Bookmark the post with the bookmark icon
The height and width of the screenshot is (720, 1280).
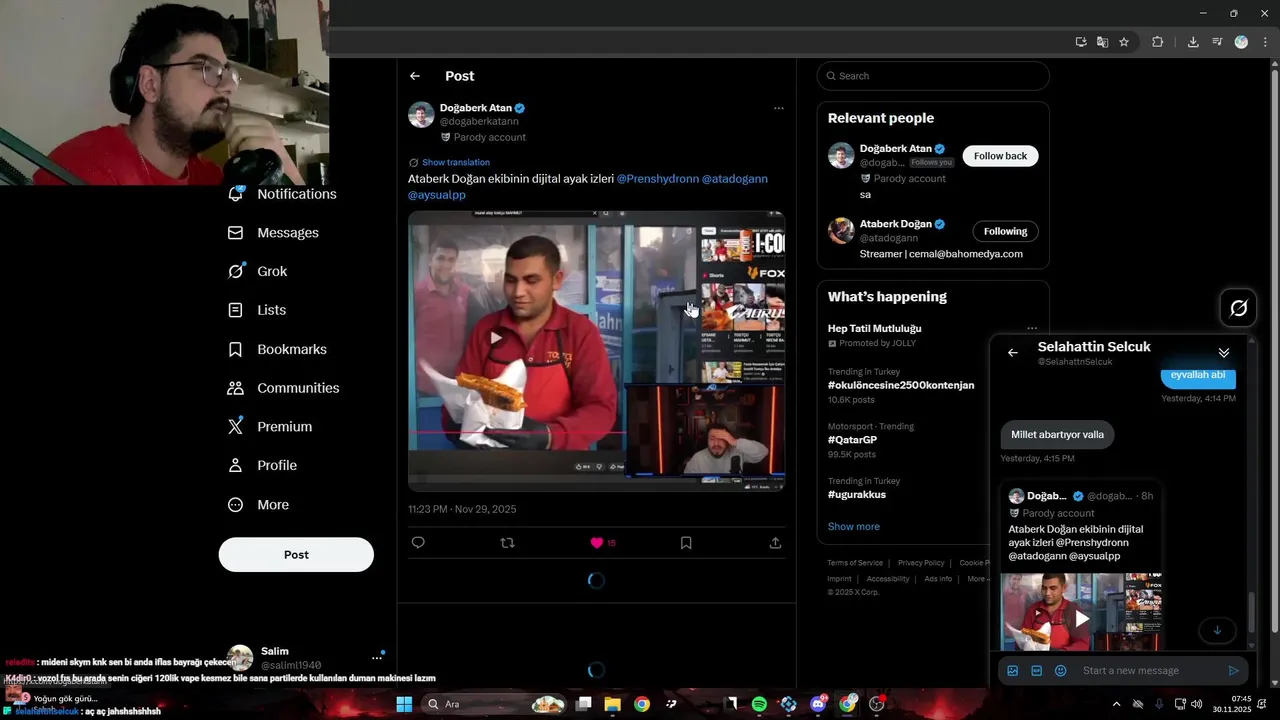(x=686, y=543)
